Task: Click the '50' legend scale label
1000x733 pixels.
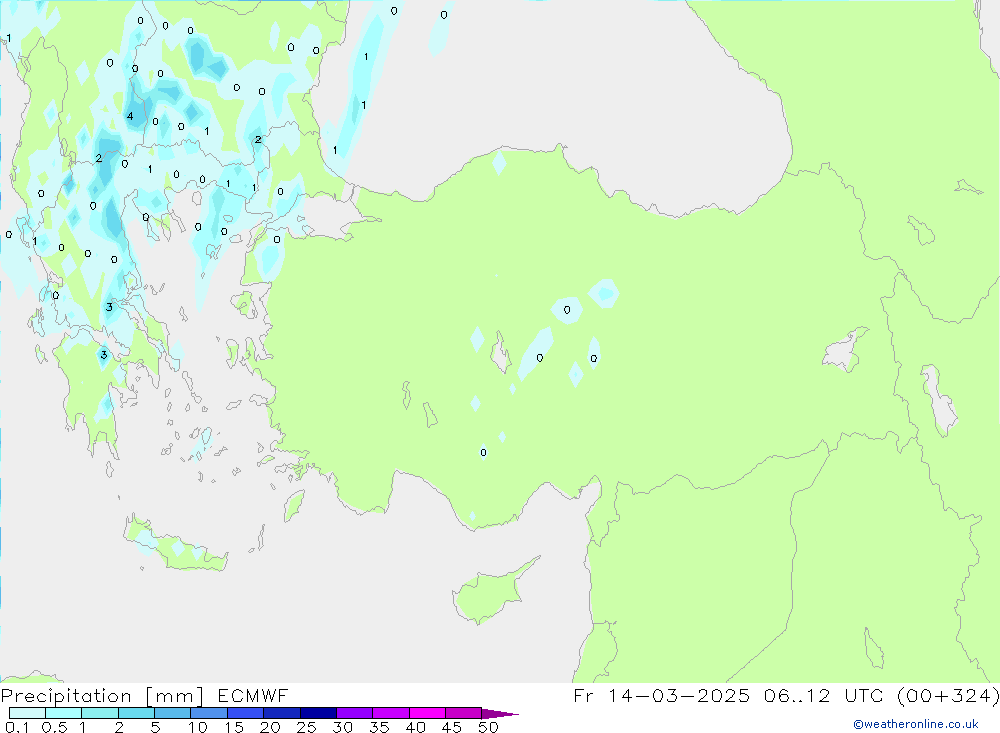Action: pyautogui.click(x=488, y=727)
